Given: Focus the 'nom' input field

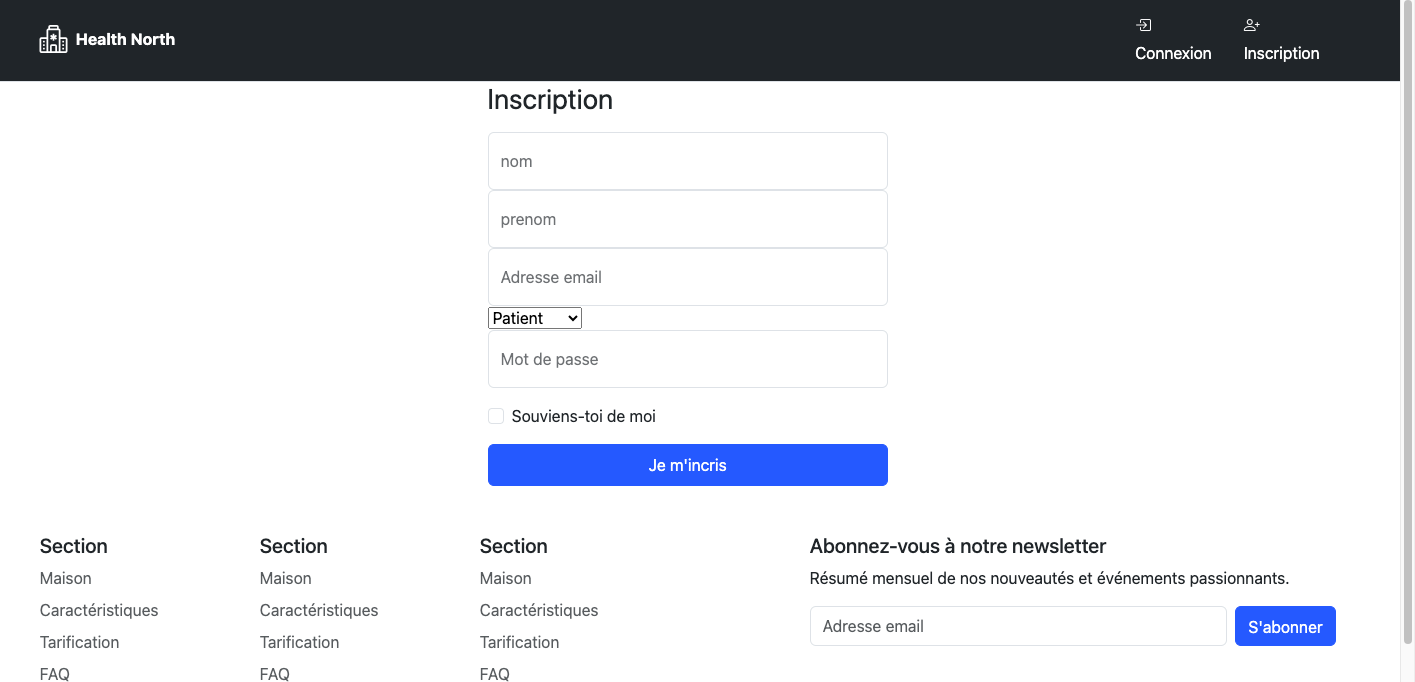Looking at the screenshot, I should click(687, 161).
